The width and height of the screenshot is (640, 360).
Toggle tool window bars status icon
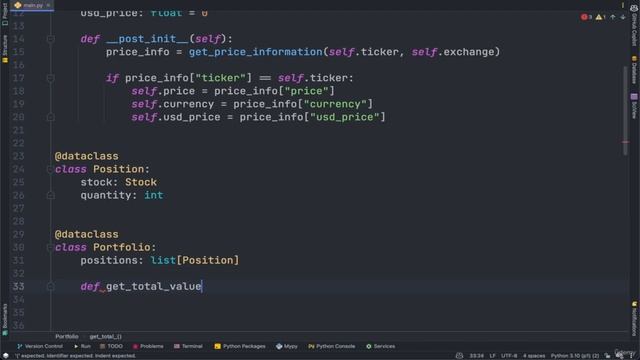[5, 356]
